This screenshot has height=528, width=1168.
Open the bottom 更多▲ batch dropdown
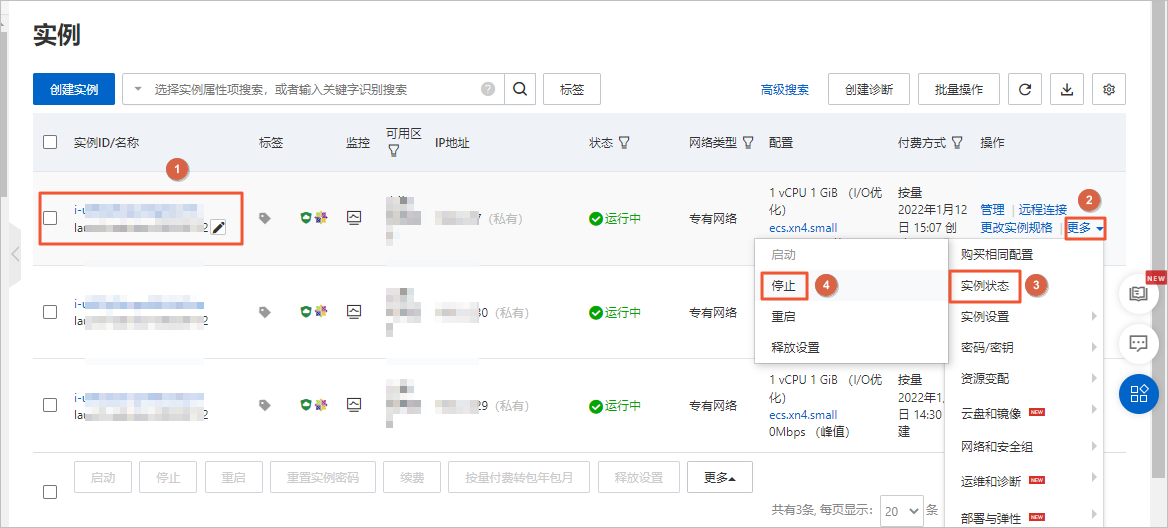point(720,477)
